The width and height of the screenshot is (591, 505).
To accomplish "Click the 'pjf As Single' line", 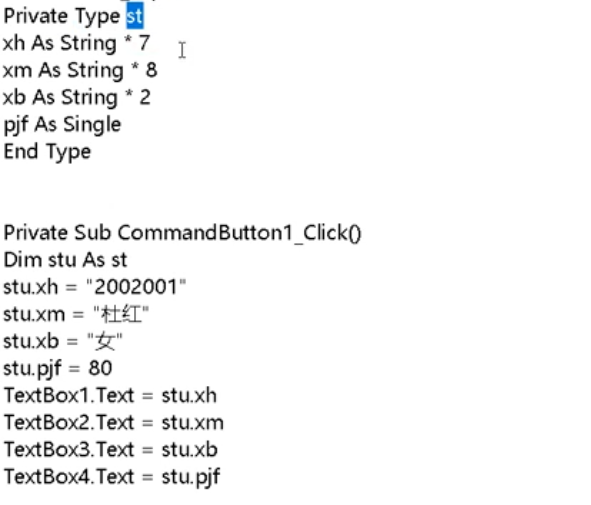I will point(62,125).
